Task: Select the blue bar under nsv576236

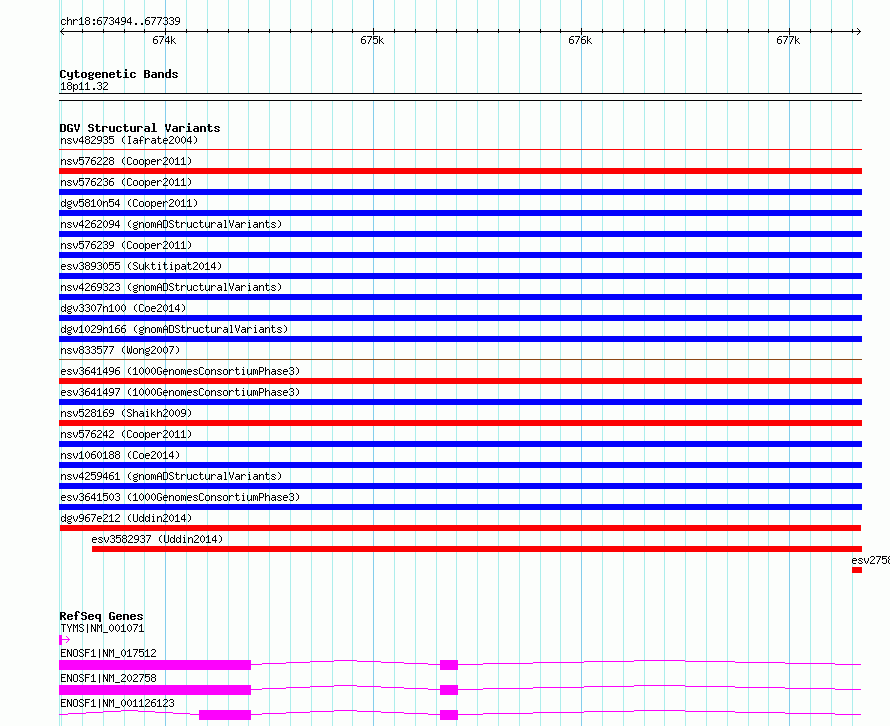Action: pos(460,192)
